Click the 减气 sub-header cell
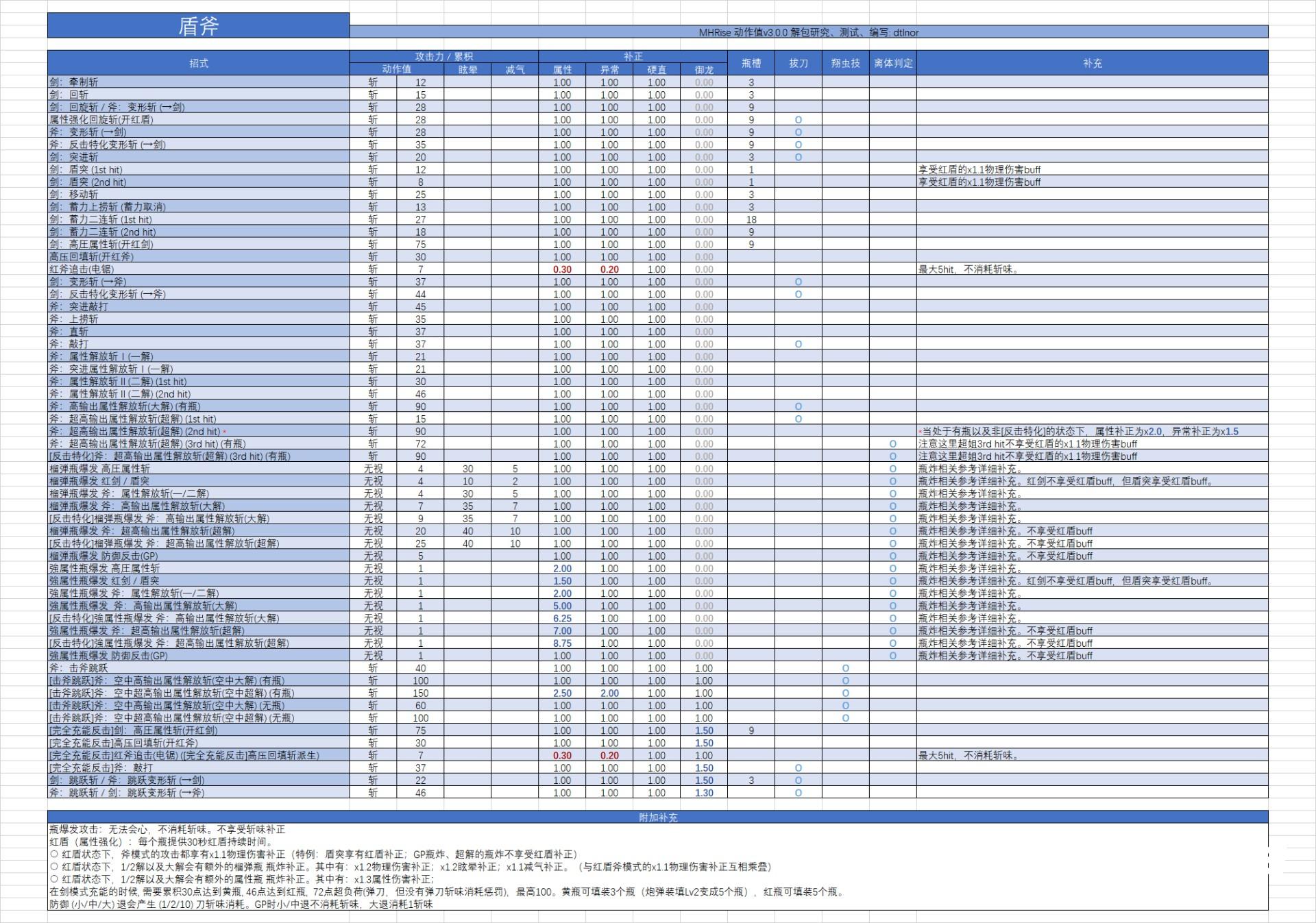Viewport: 1316px width, 923px height. point(515,69)
